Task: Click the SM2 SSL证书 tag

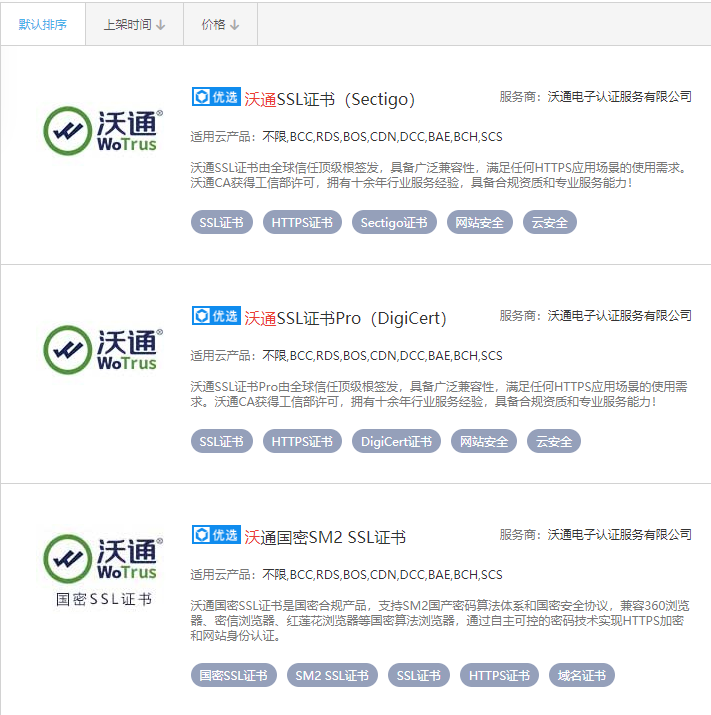Action: 332,675
